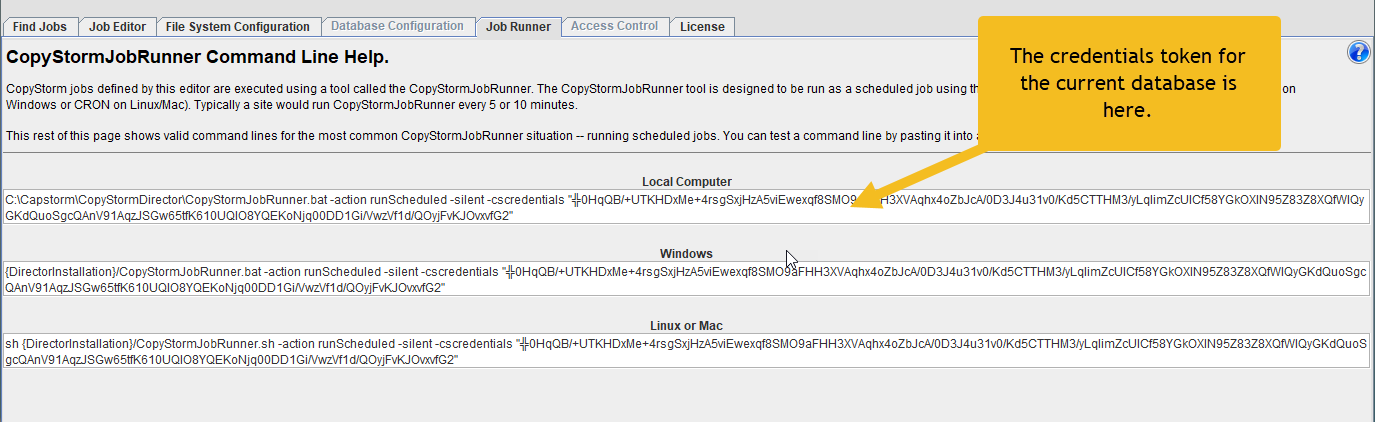
Task: Switch to the License tab
Action: pyautogui.click(x=702, y=27)
